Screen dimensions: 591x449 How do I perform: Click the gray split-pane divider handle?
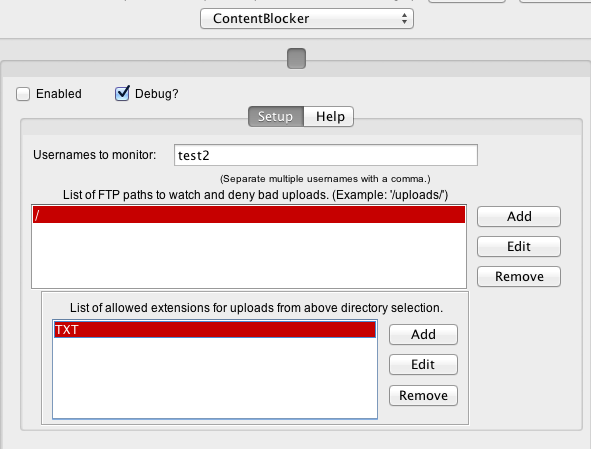click(296, 58)
